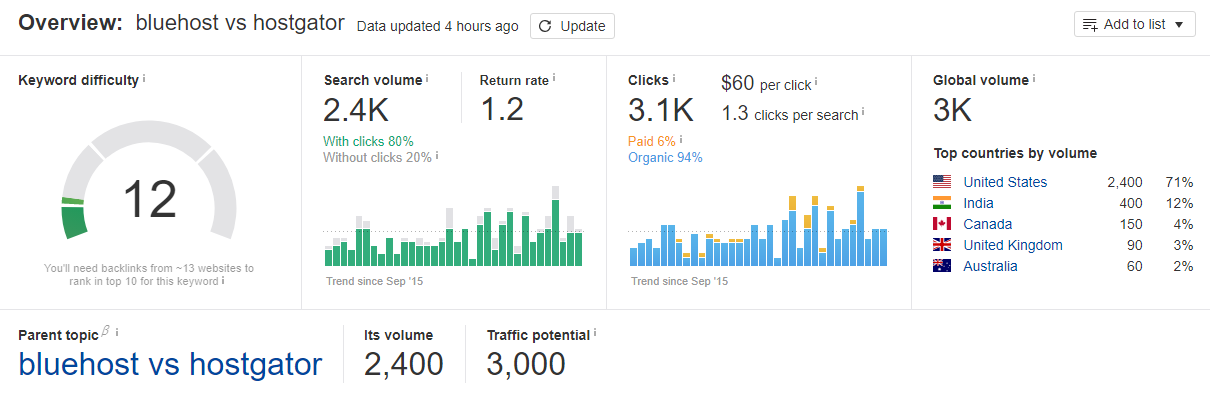
Task: Open Without clicks info icon
Action: point(438,155)
